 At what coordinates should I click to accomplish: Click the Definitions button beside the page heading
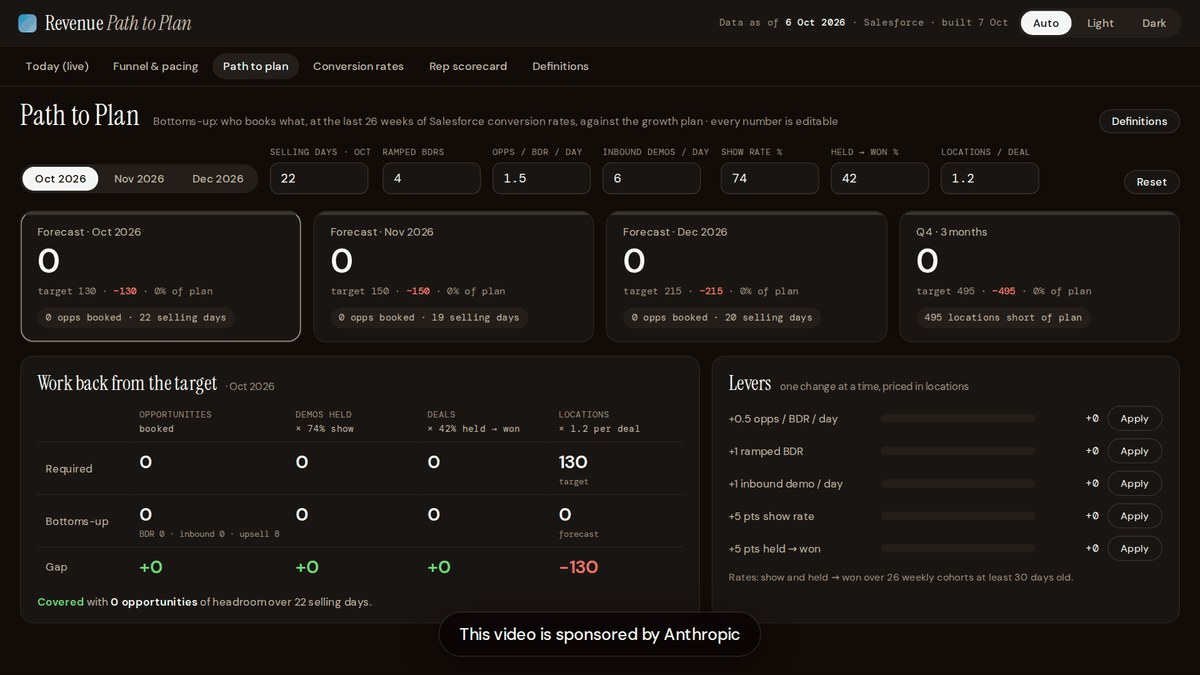click(x=1139, y=121)
